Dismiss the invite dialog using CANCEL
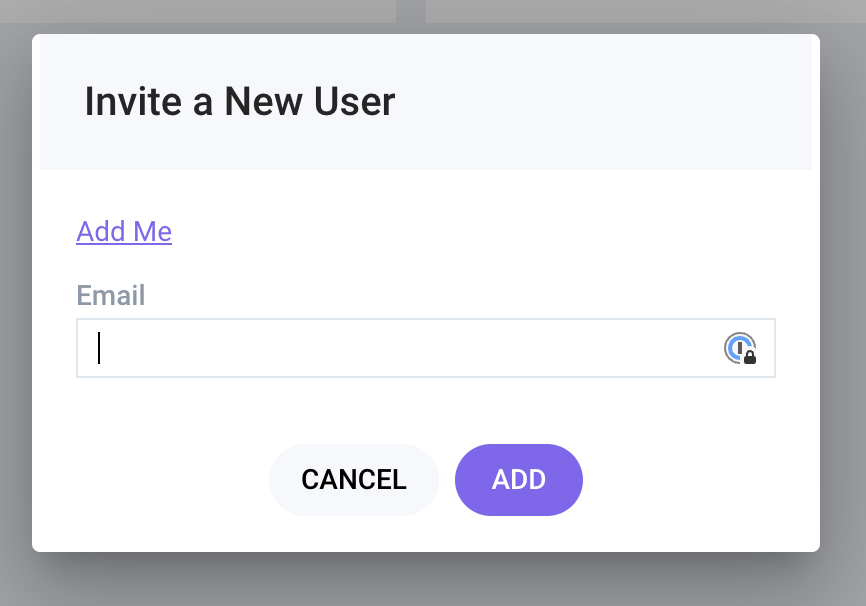Image resolution: width=866 pixels, height=606 pixels. [x=353, y=480]
